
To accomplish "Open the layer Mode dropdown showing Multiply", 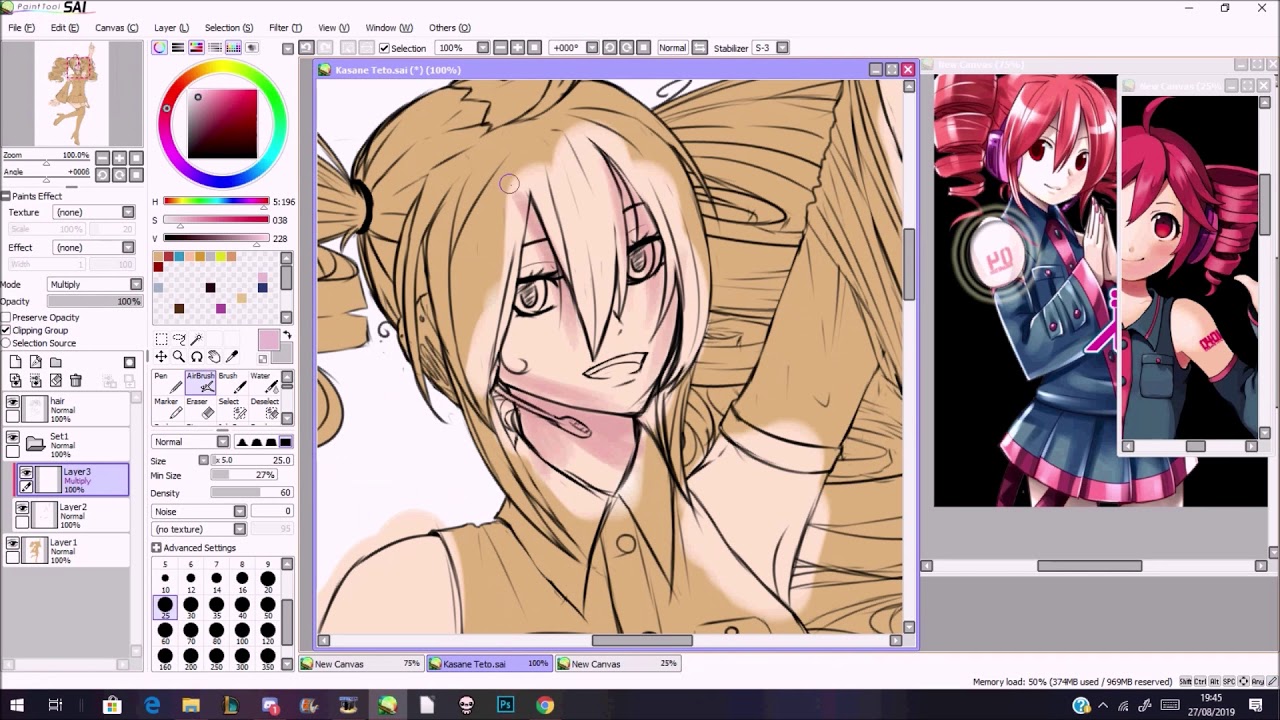I will pyautogui.click(x=94, y=285).
